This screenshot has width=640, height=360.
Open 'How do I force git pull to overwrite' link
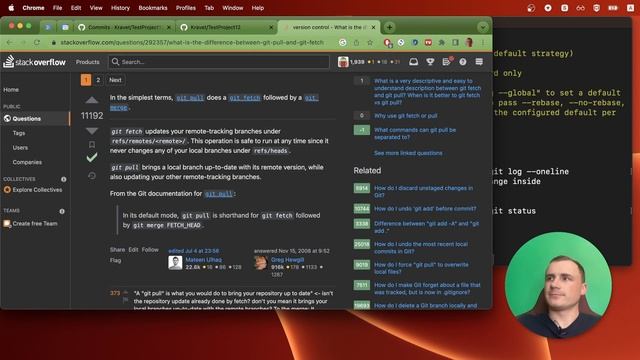tap(421, 268)
